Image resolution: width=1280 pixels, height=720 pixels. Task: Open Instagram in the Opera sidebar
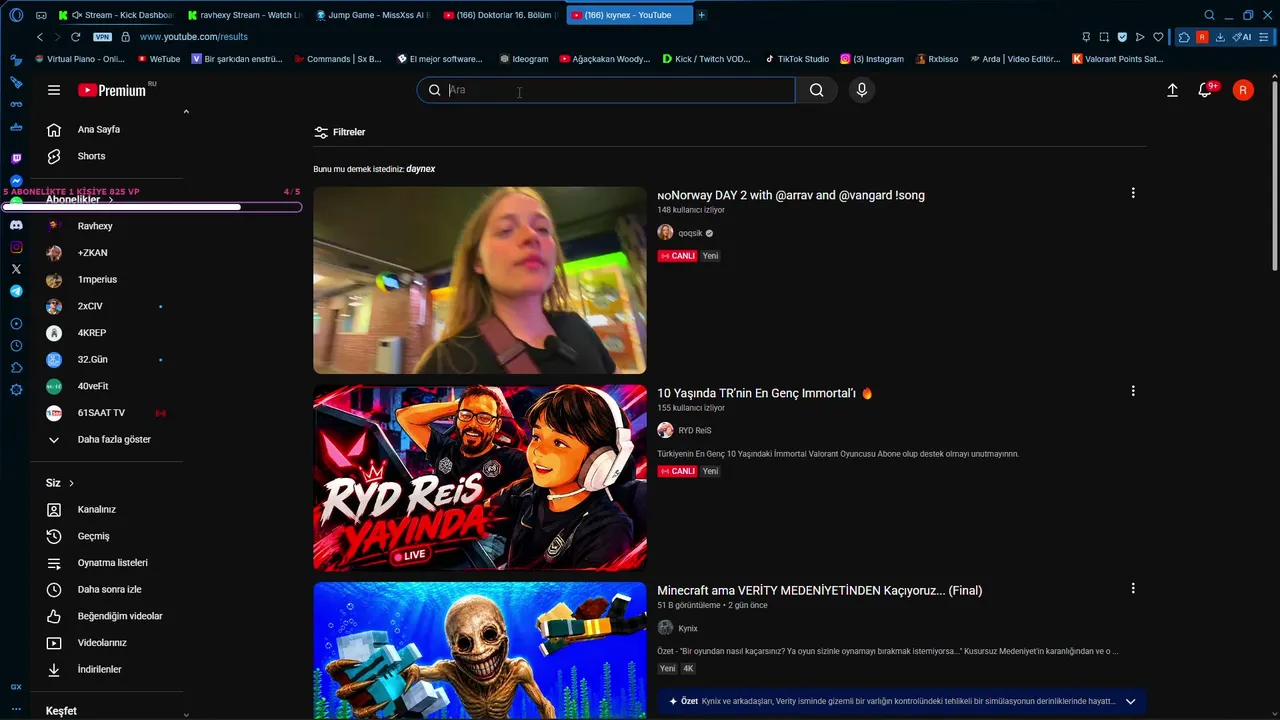tap(16, 247)
